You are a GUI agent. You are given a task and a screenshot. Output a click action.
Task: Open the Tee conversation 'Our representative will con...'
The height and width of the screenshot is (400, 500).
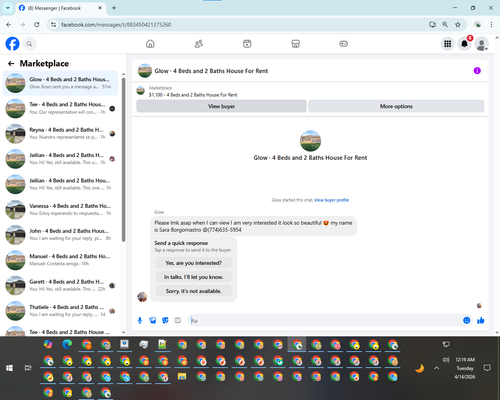[x=60, y=108]
